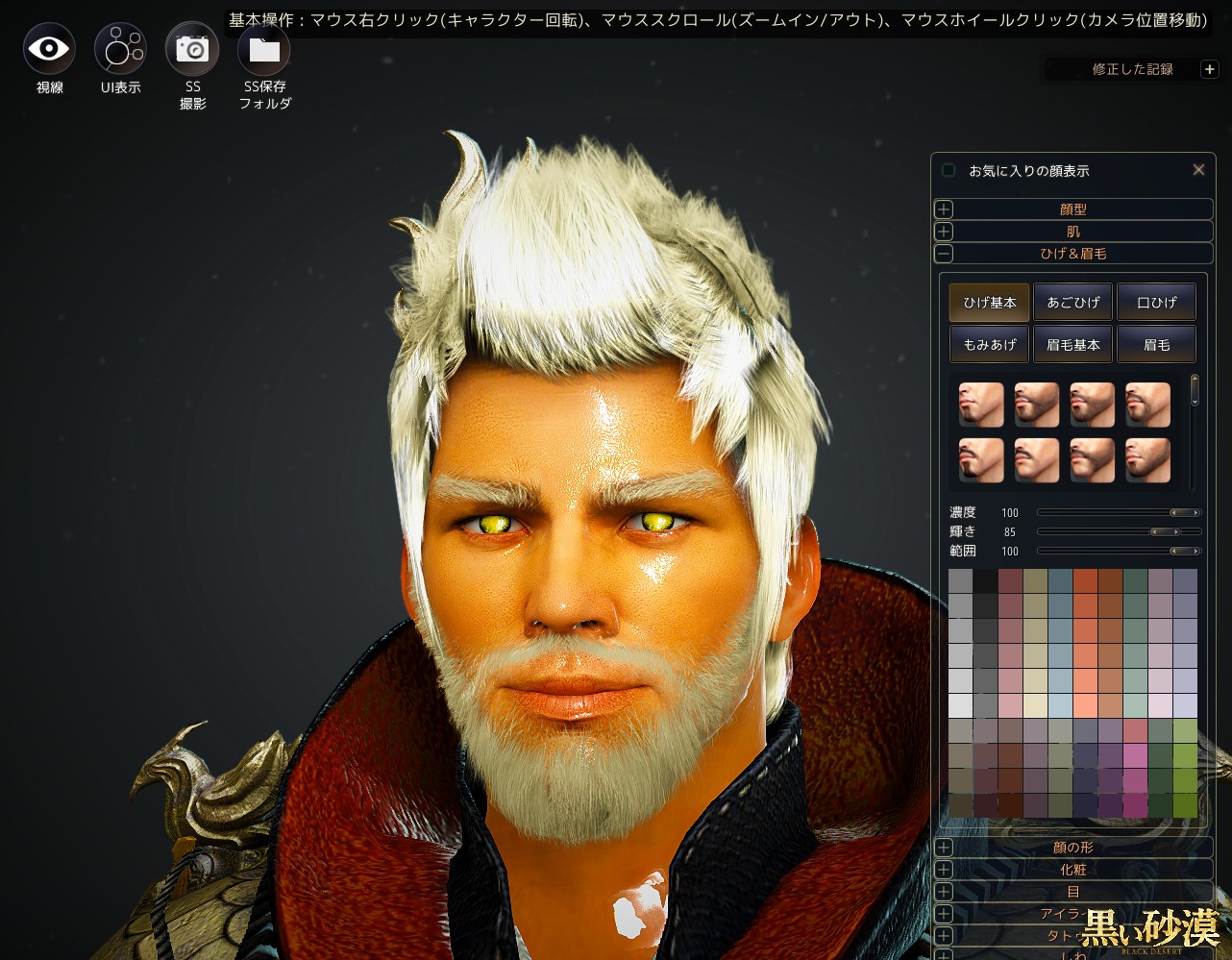This screenshot has width=1232, height=960.
Task: Click the 基本操作 instruction text
Action: (x=717, y=20)
